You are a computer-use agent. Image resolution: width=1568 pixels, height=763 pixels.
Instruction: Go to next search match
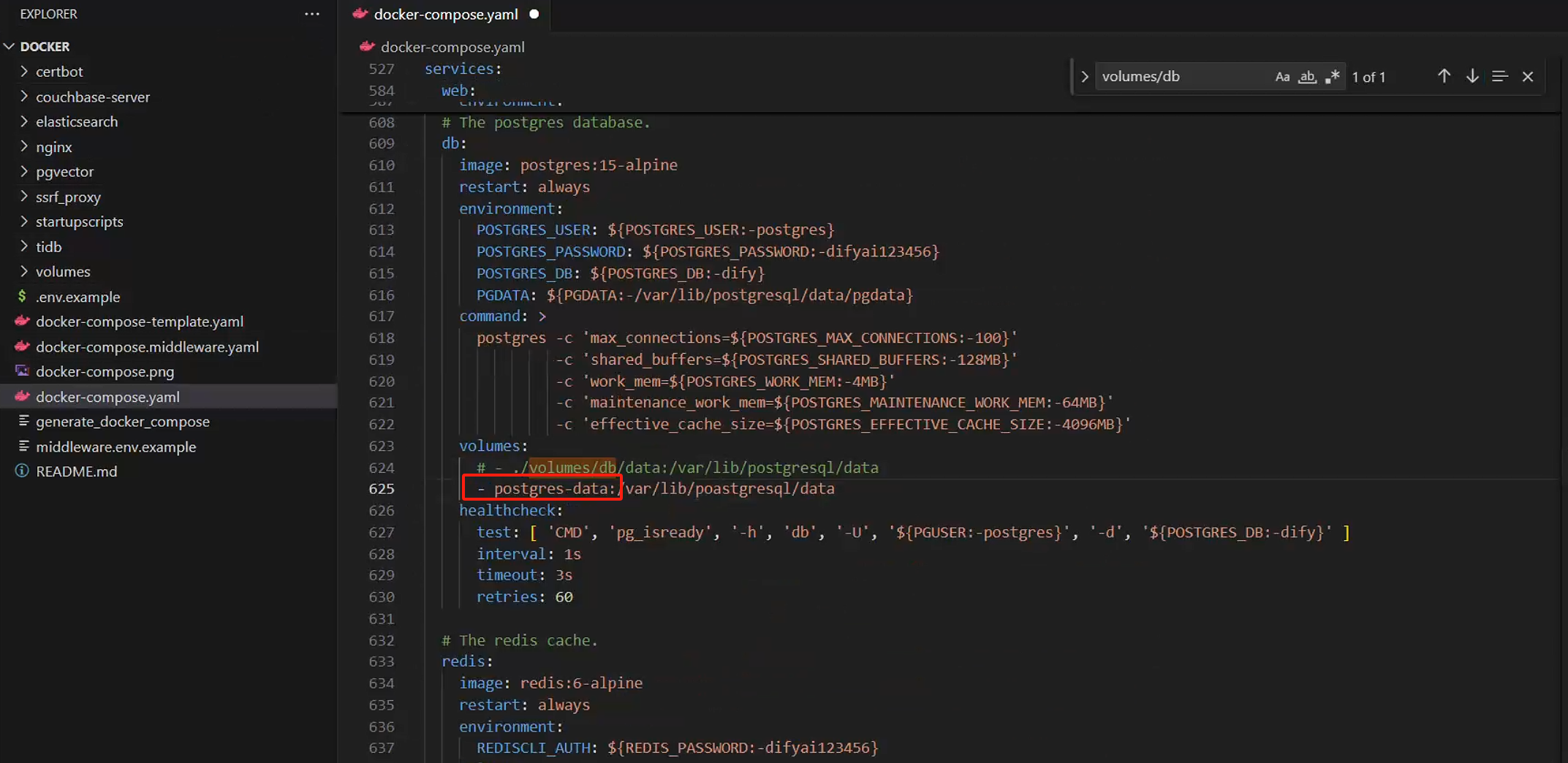click(x=1472, y=76)
